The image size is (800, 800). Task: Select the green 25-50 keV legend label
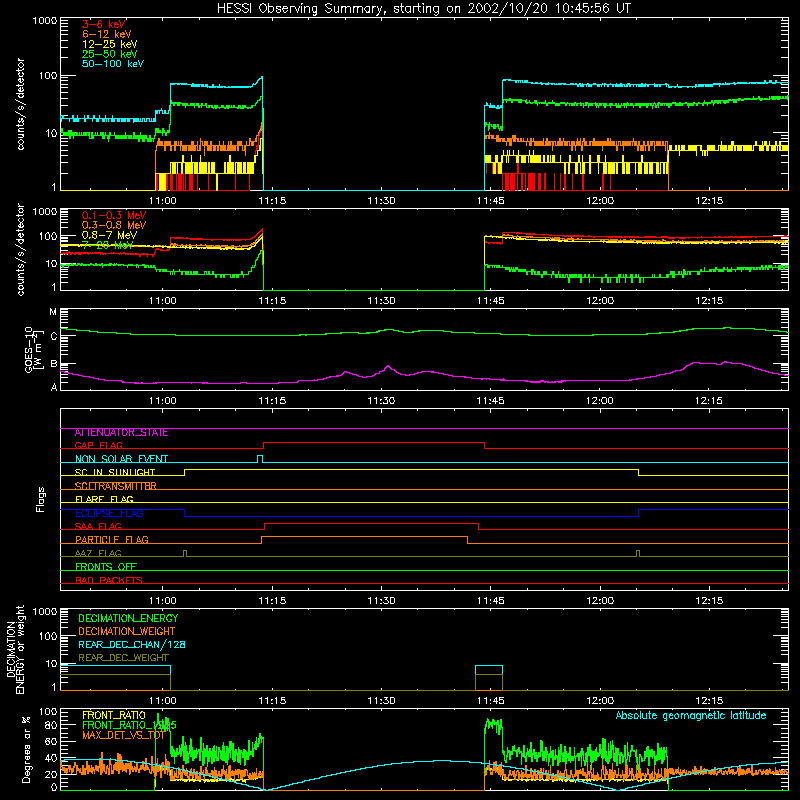[110, 54]
